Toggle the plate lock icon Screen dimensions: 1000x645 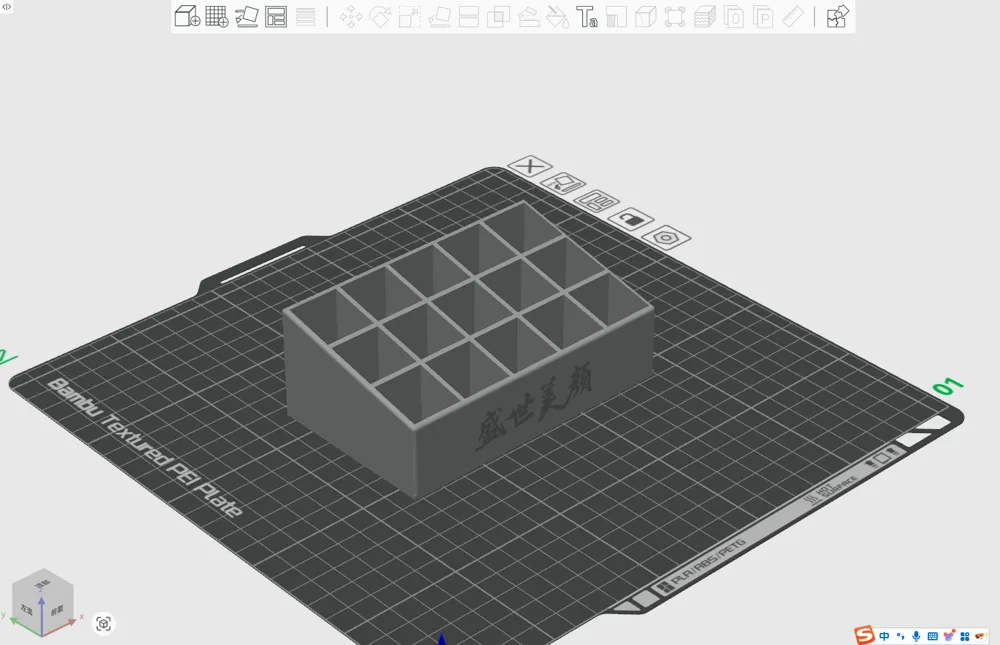click(631, 220)
